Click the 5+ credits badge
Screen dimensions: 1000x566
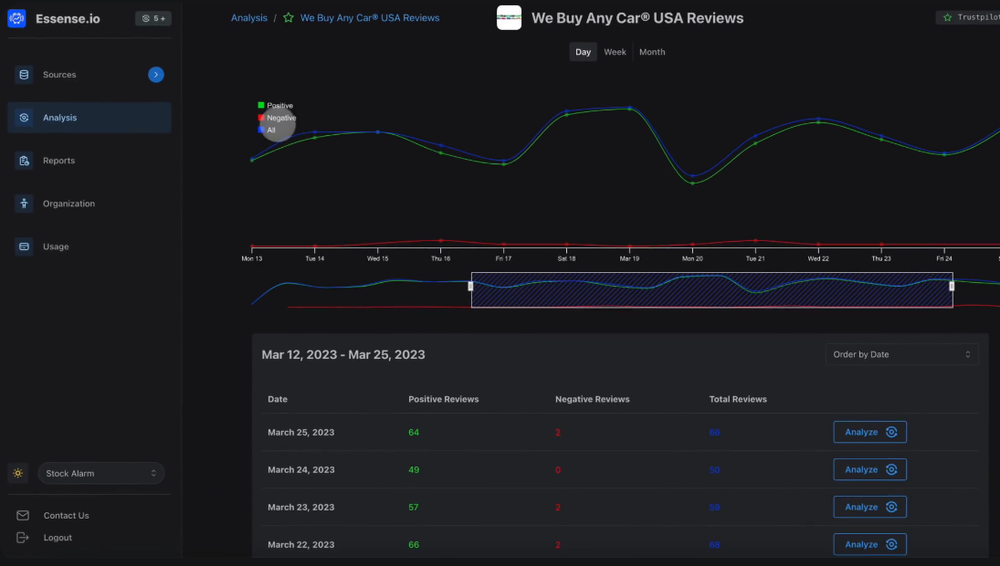click(x=153, y=19)
